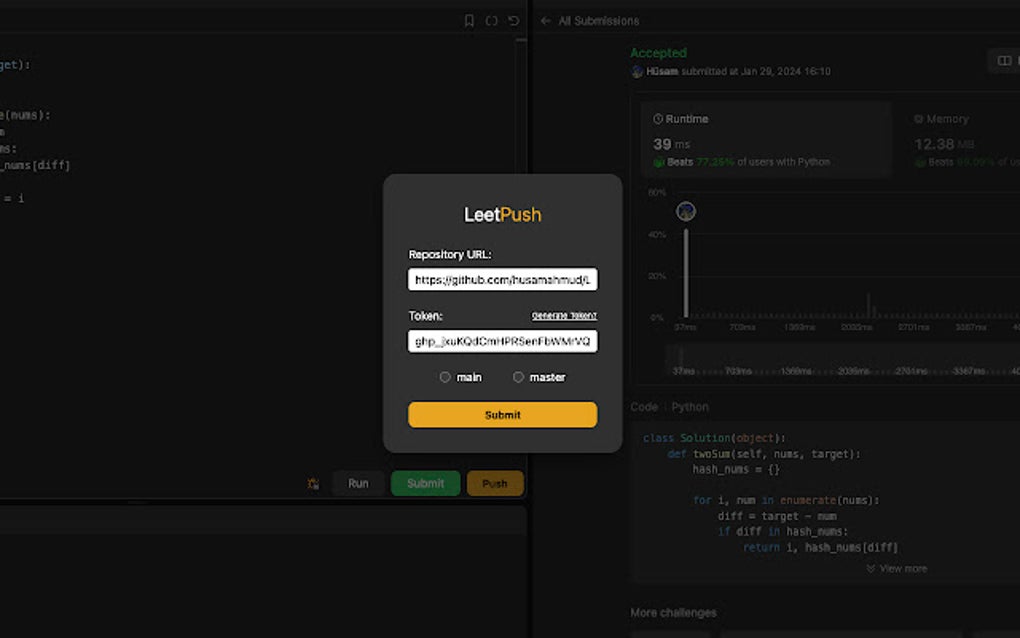Click the Memory panel icon
Viewport: 1020px width, 638px height.
point(919,118)
